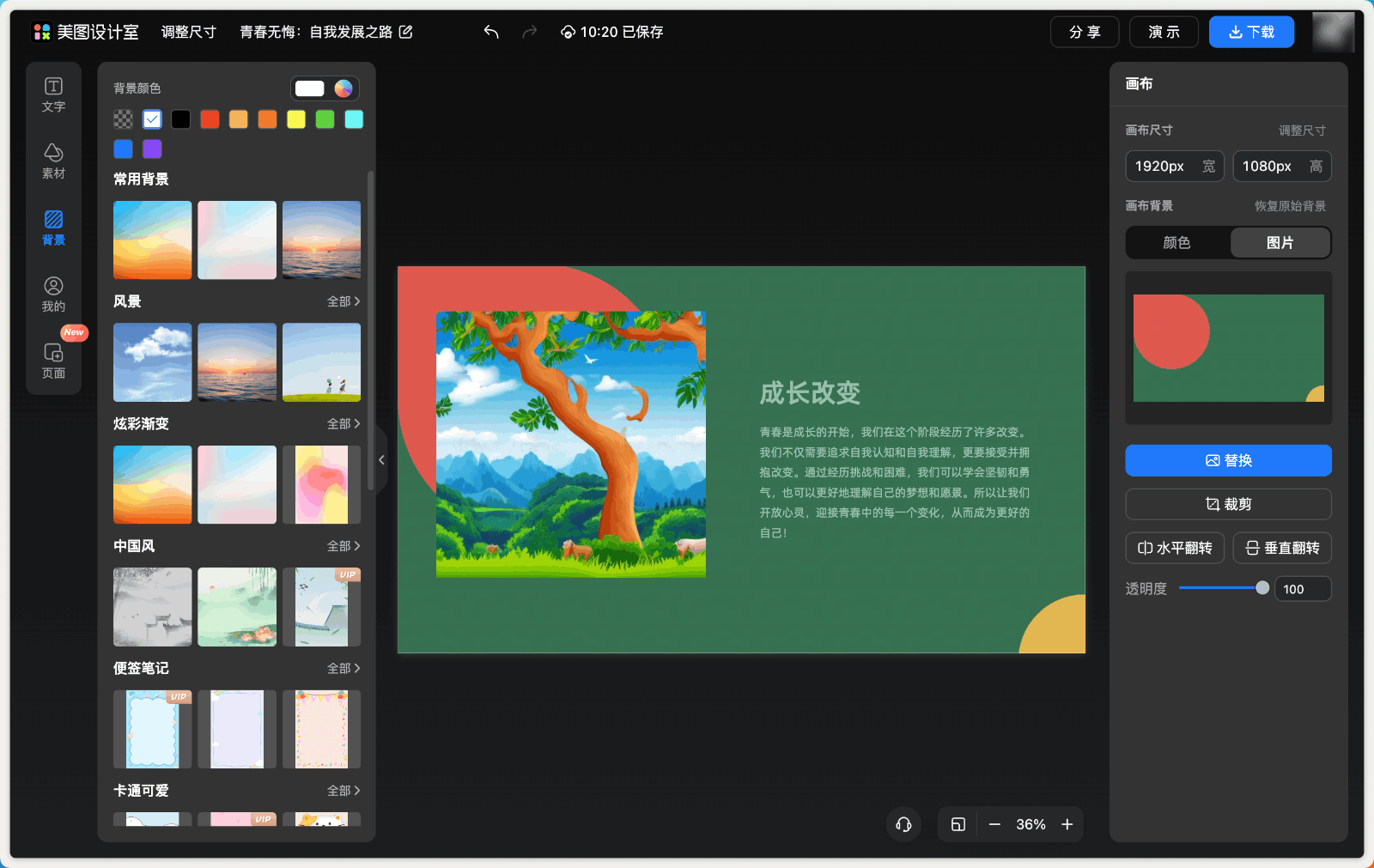This screenshot has width=1374, height=868.
Task: Click the 替换 button to replace background image
Action: click(1228, 460)
